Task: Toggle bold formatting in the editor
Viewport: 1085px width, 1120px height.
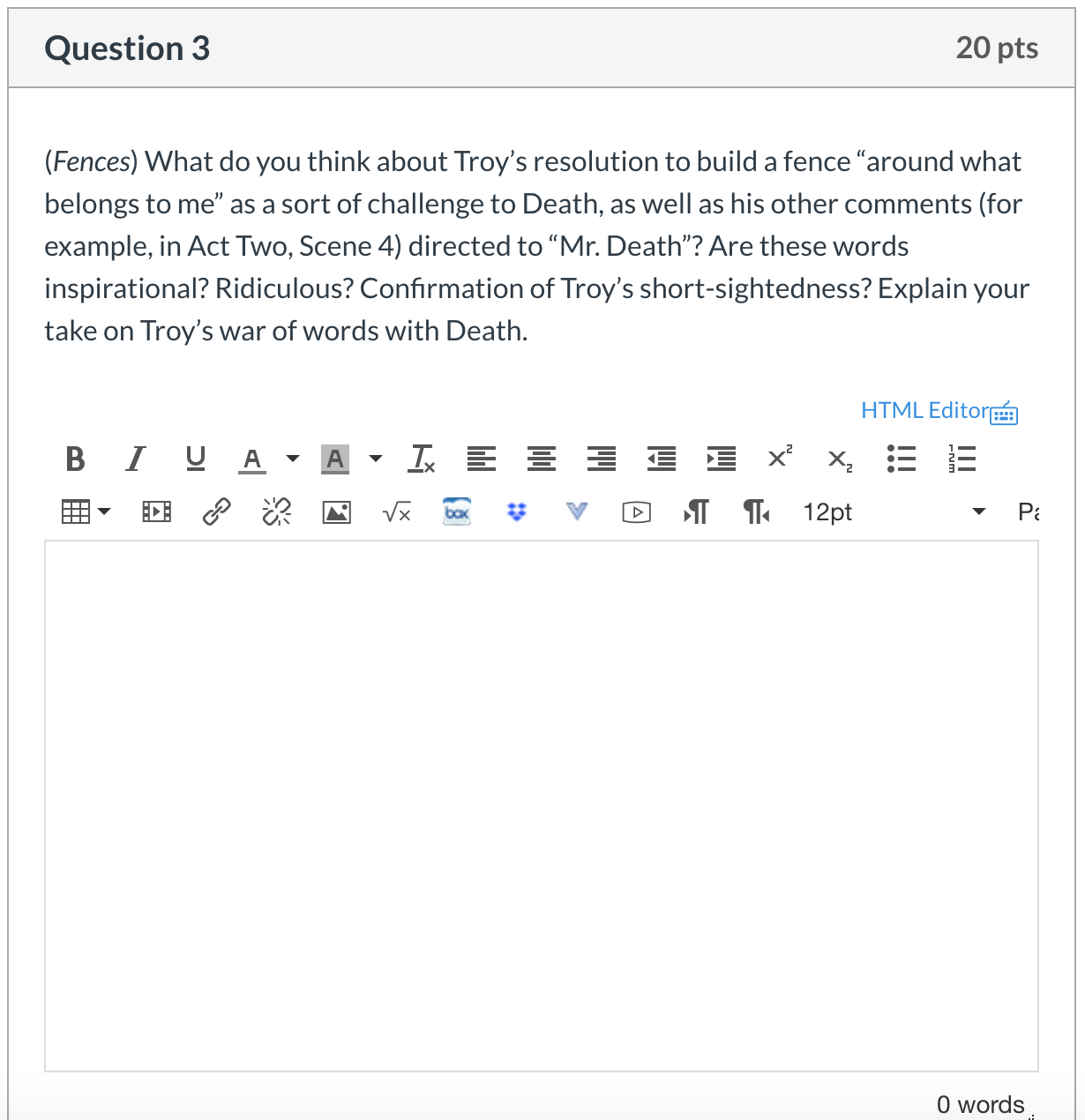Action: click(x=75, y=459)
